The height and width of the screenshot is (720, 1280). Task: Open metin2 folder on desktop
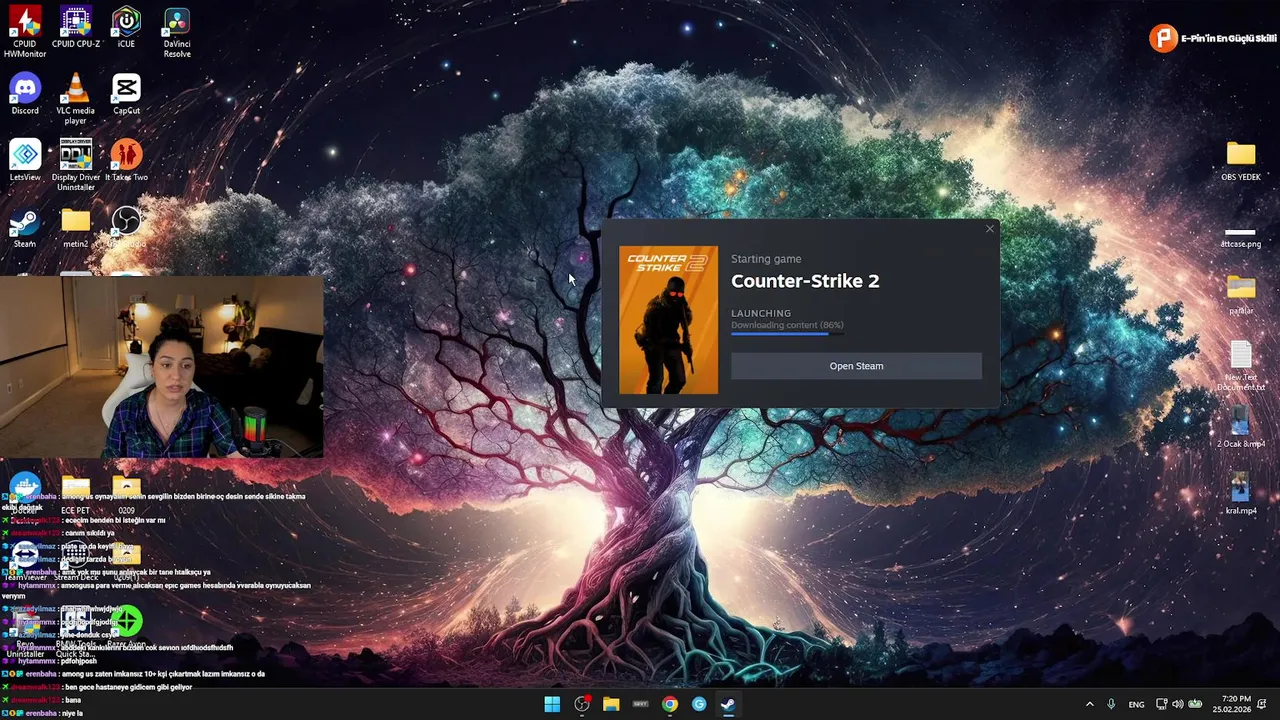76,227
